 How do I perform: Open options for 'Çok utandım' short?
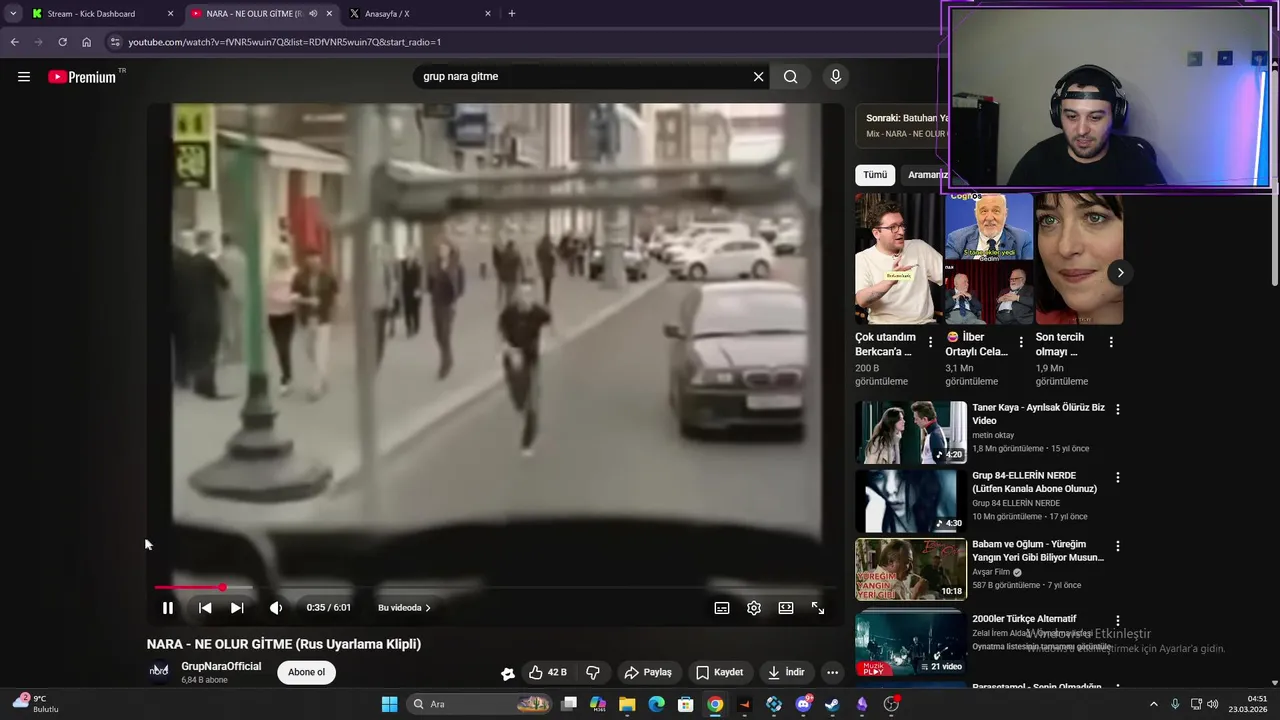(930, 342)
